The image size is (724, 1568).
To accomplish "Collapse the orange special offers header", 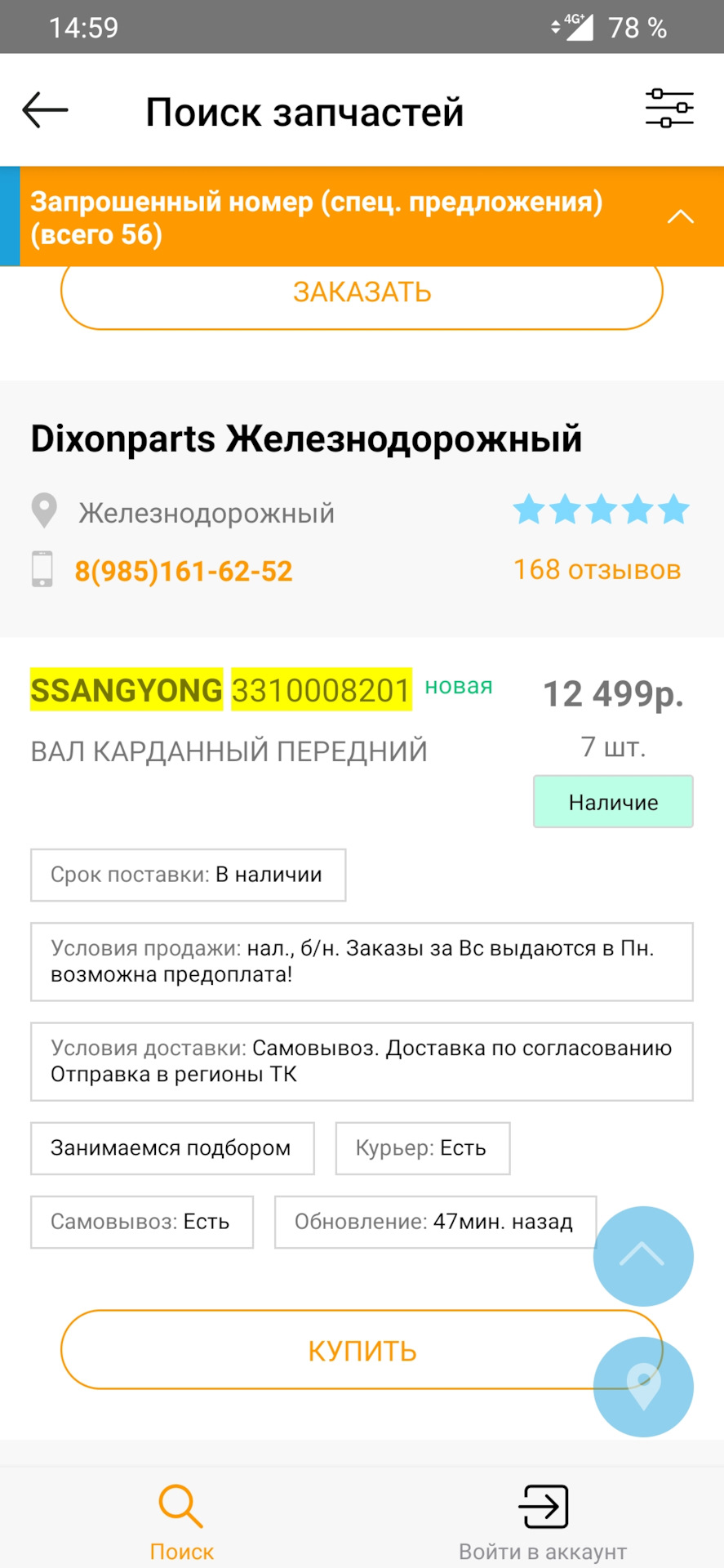I will pyautogui.click(x=680, y=217).
